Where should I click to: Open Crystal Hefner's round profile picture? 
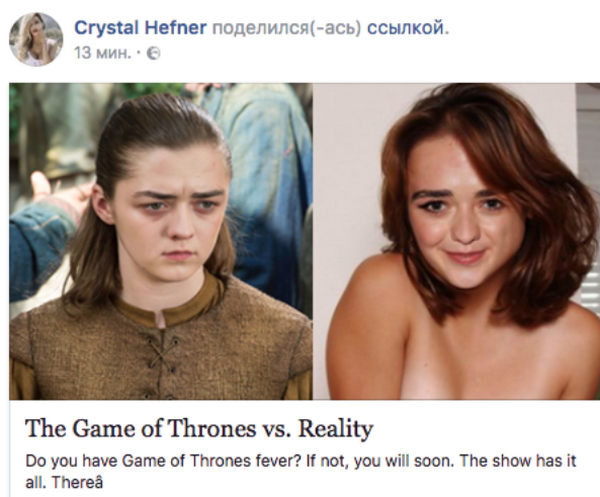(36, 39)
